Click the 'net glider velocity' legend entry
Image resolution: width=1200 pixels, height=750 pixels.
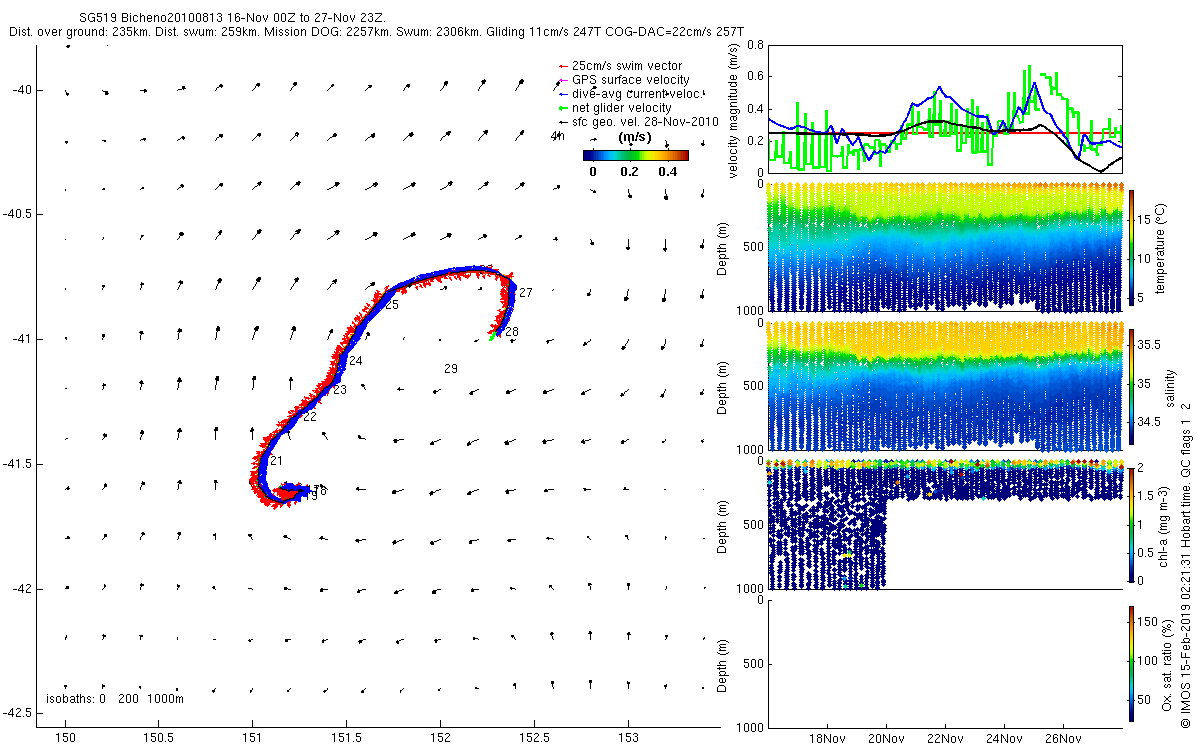tap(614, 108)
